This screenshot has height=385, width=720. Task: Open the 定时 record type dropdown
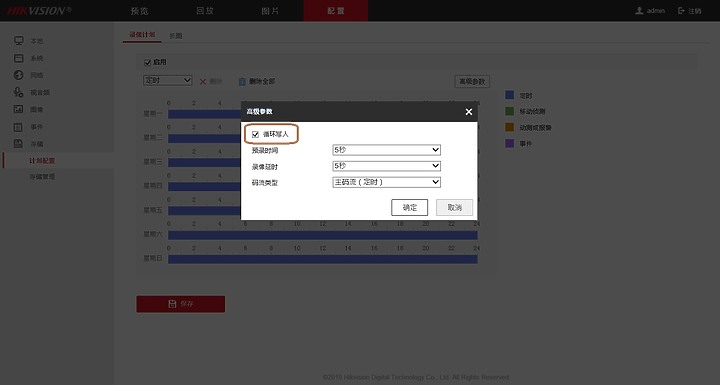pos(167,80)
